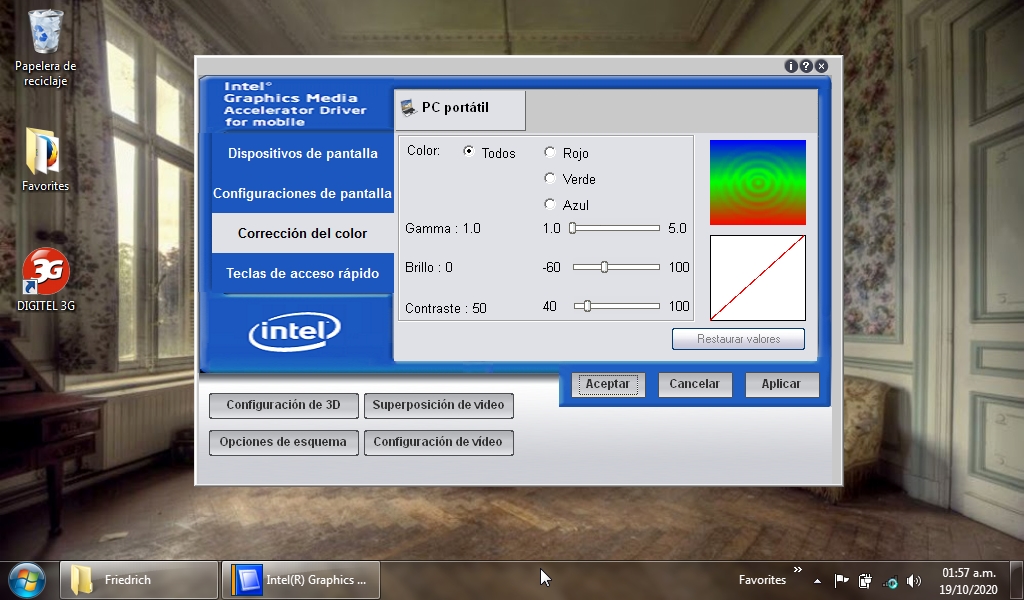Screen dimensions: 1024x600
Task: Click the Aplicar button
Action: pos(782,384)
